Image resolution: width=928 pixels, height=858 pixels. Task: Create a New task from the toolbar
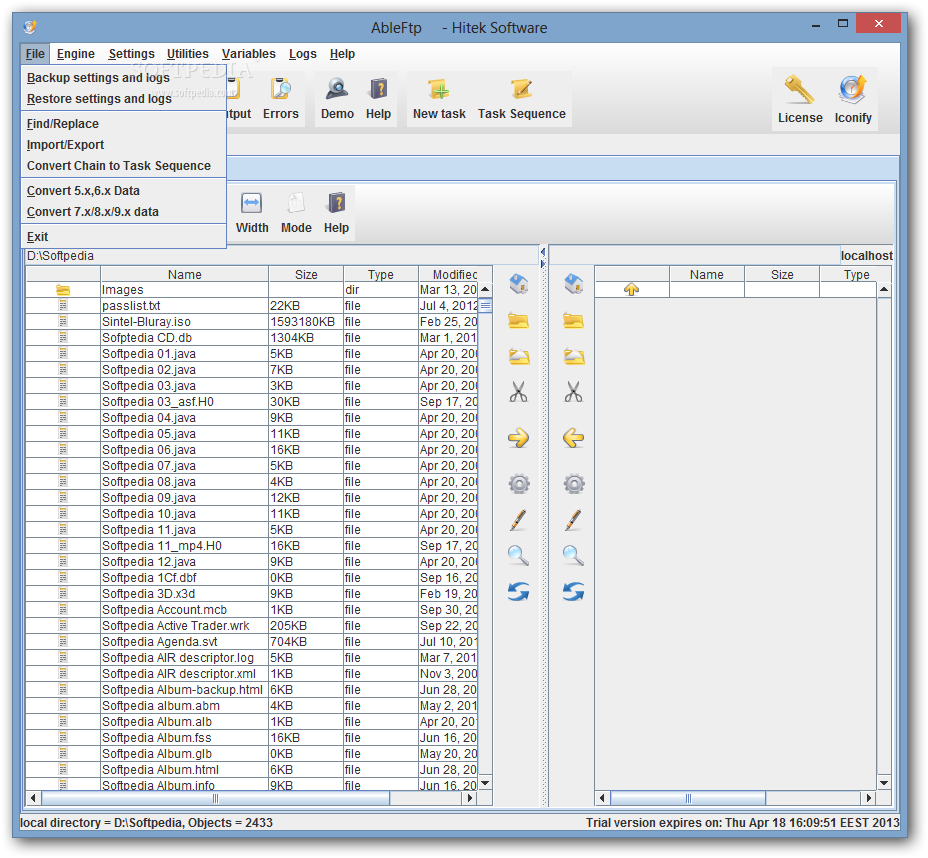[439, 99]
